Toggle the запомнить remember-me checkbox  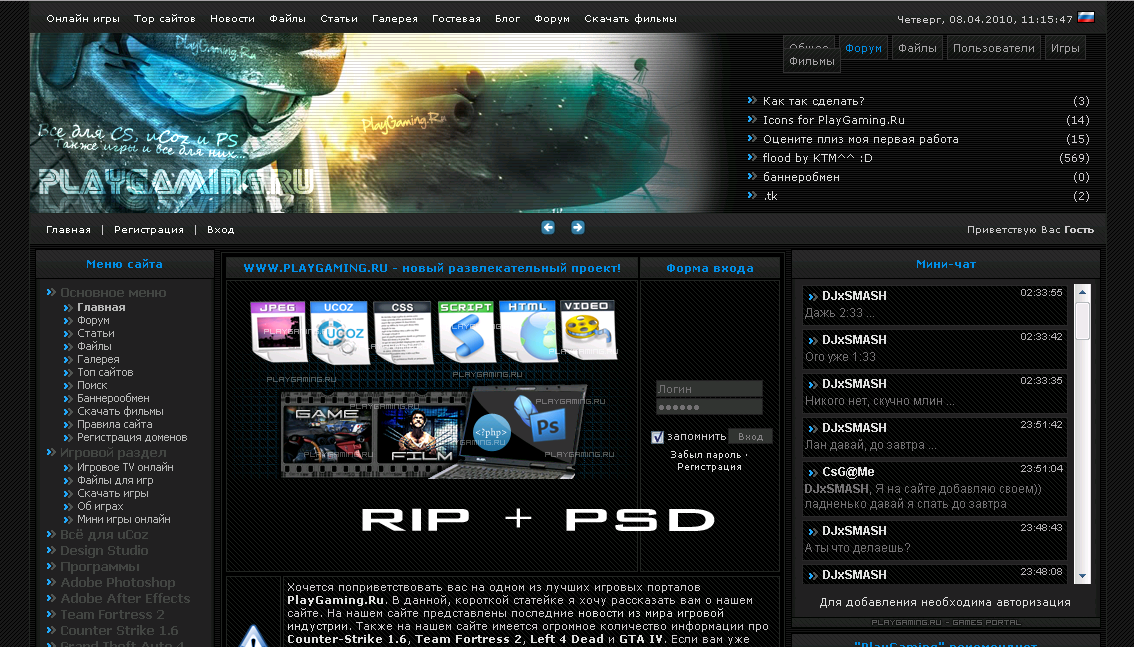pyautogui.click(x=657, y=437)
